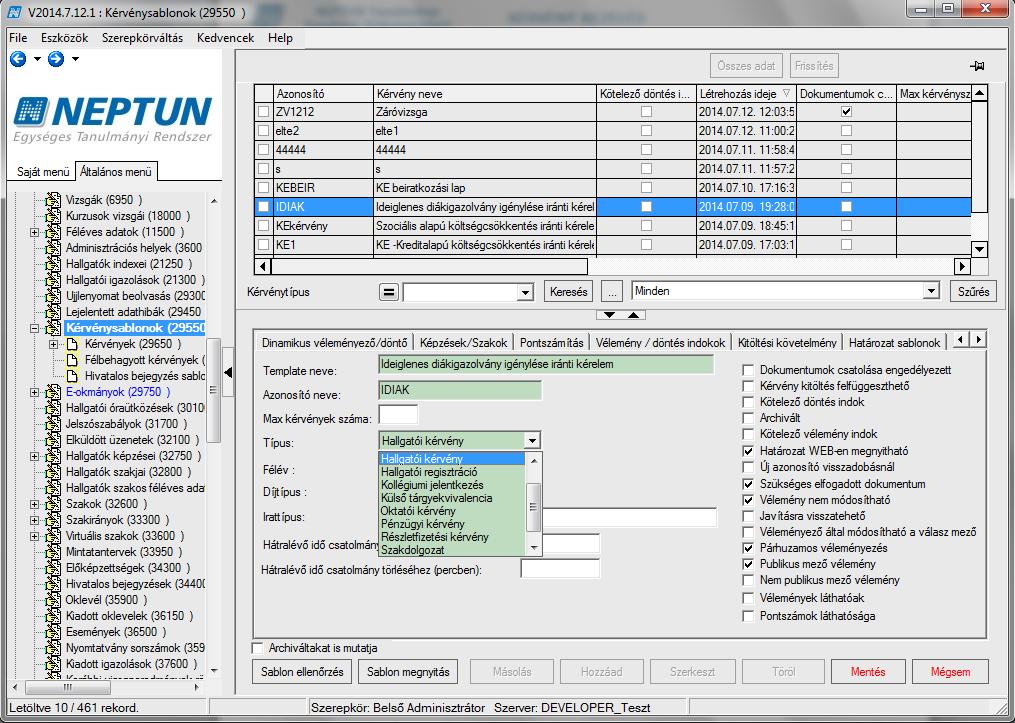The image size is (1015, 723).
Task: Open the Kérvénytípus filter dropdown
Action: coord(524,293)
